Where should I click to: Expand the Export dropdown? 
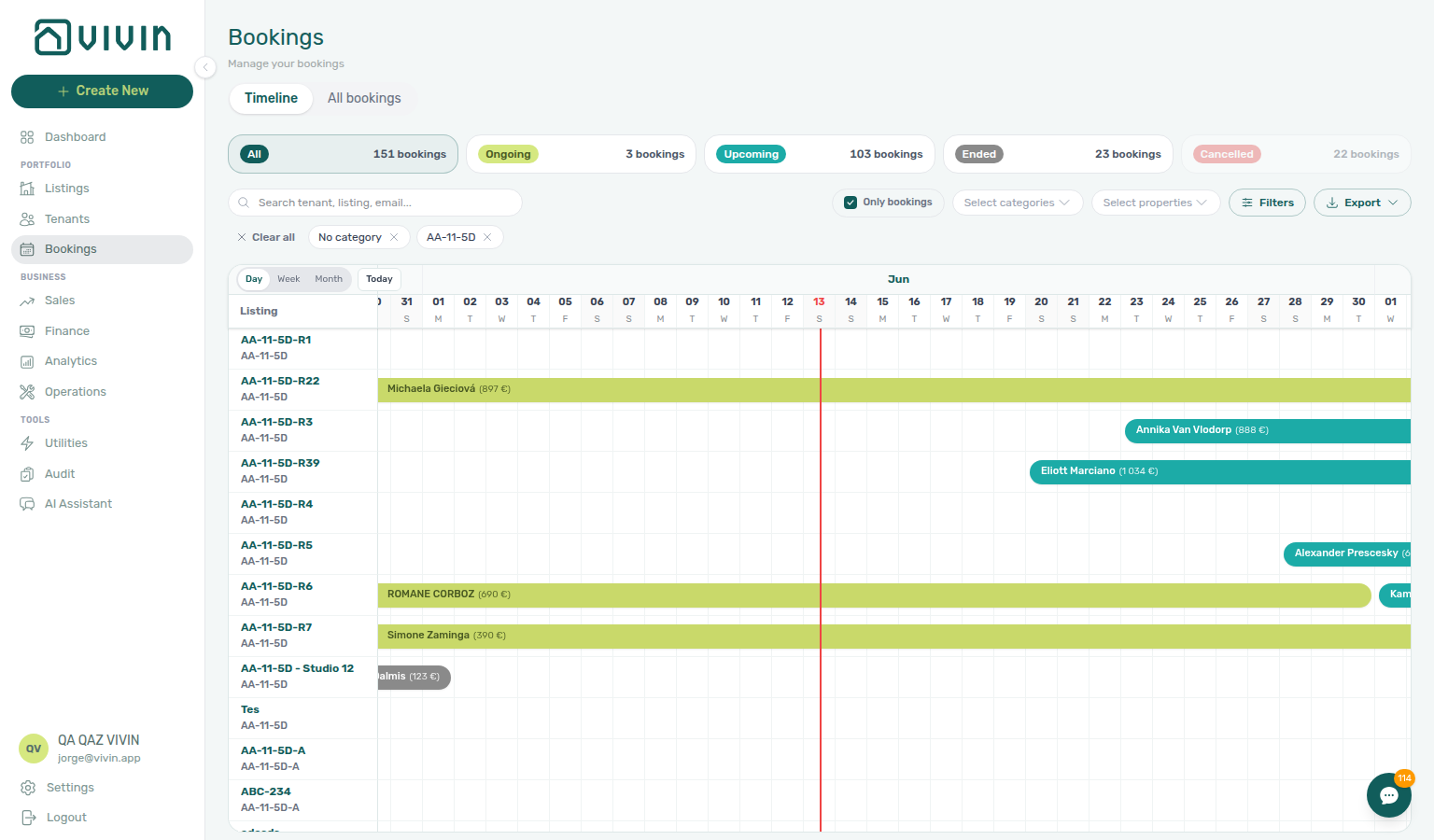(1362, 203)
